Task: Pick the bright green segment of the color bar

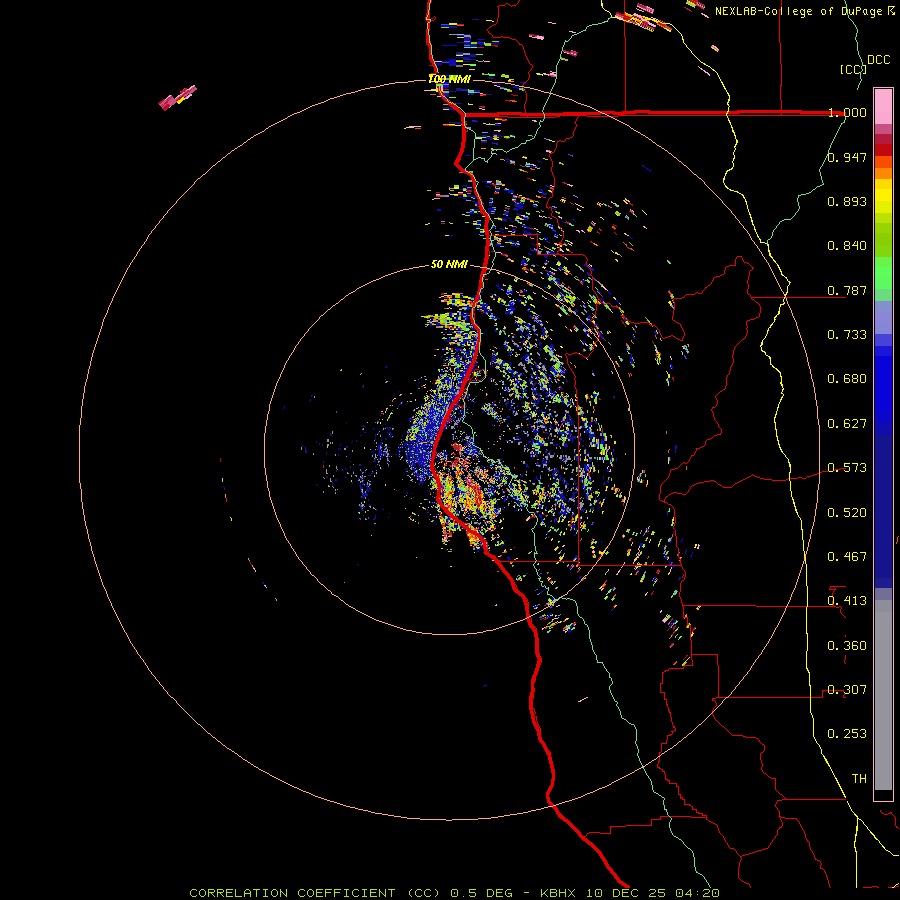Action: pos(883,273)
